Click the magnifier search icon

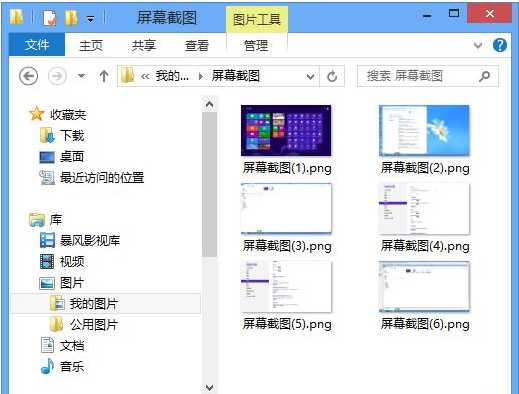click(484, 76)
